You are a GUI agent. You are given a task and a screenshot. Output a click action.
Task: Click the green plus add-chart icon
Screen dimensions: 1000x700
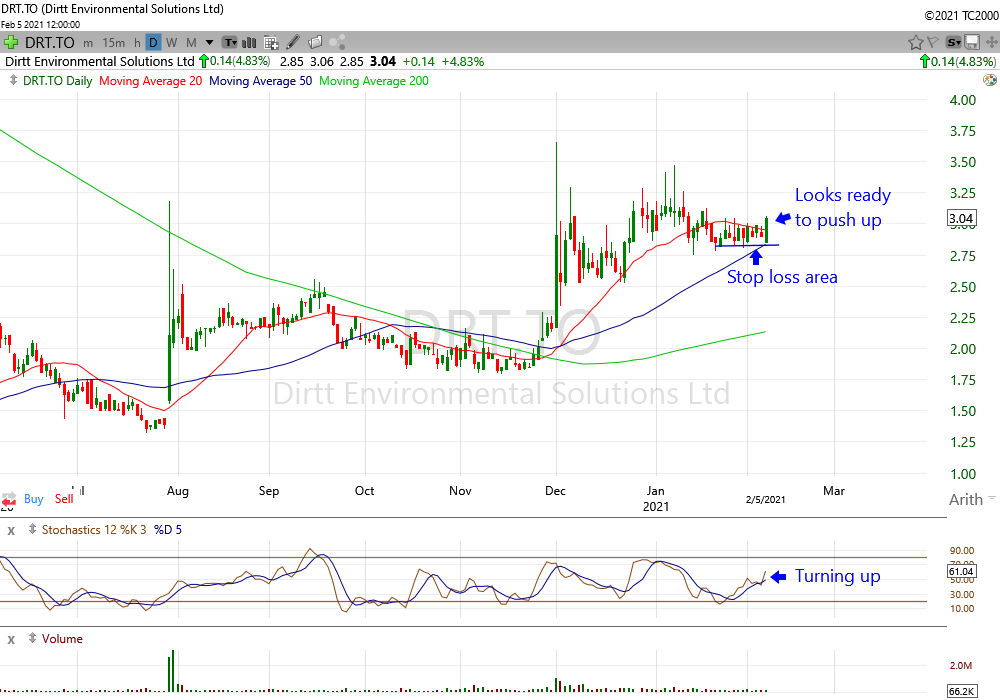click(11, 43)
